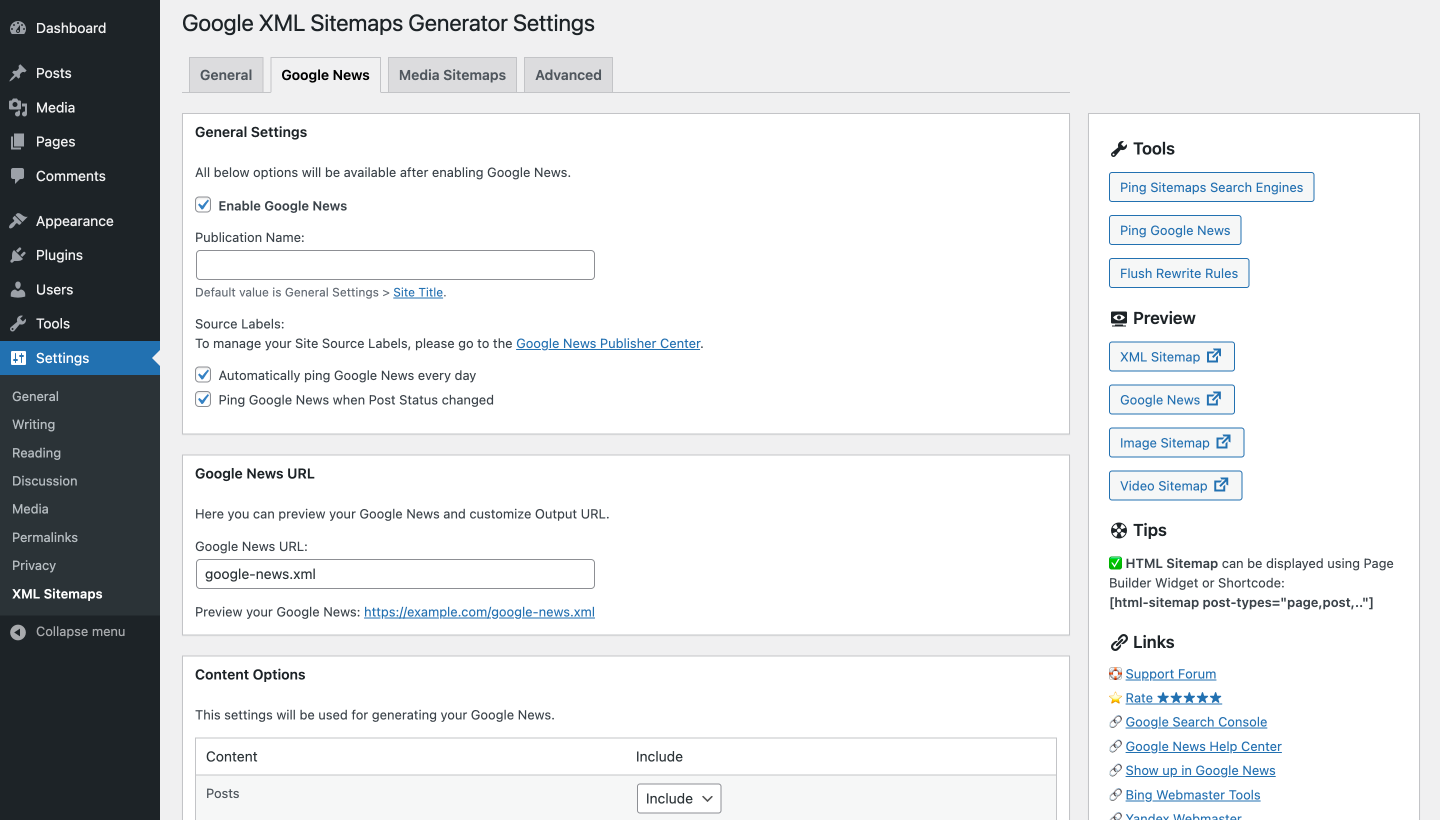Click external-link icon on XML Sitemap button
This screenshot has width=1440, height=820.
pos(1214,356)
